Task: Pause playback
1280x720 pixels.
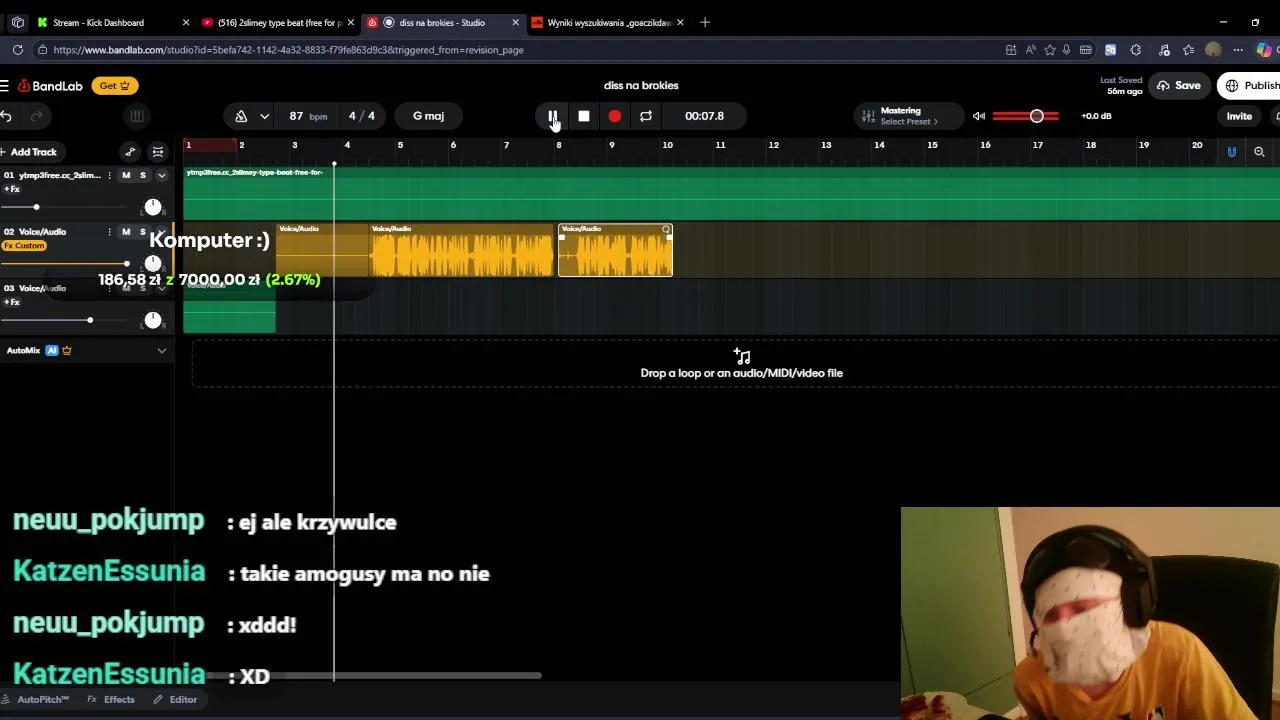Action: (x=552, y=116)
